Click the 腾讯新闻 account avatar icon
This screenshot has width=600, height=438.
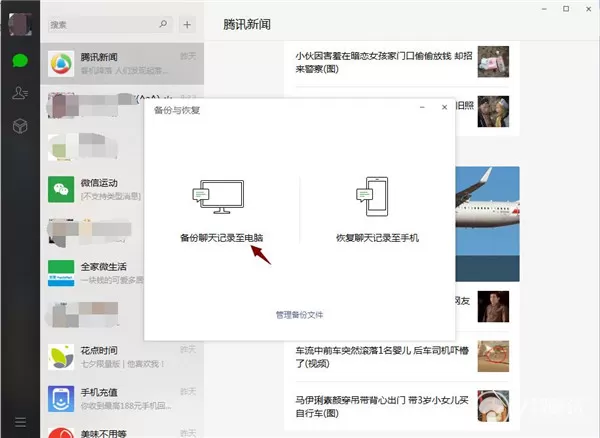[61, 64]
